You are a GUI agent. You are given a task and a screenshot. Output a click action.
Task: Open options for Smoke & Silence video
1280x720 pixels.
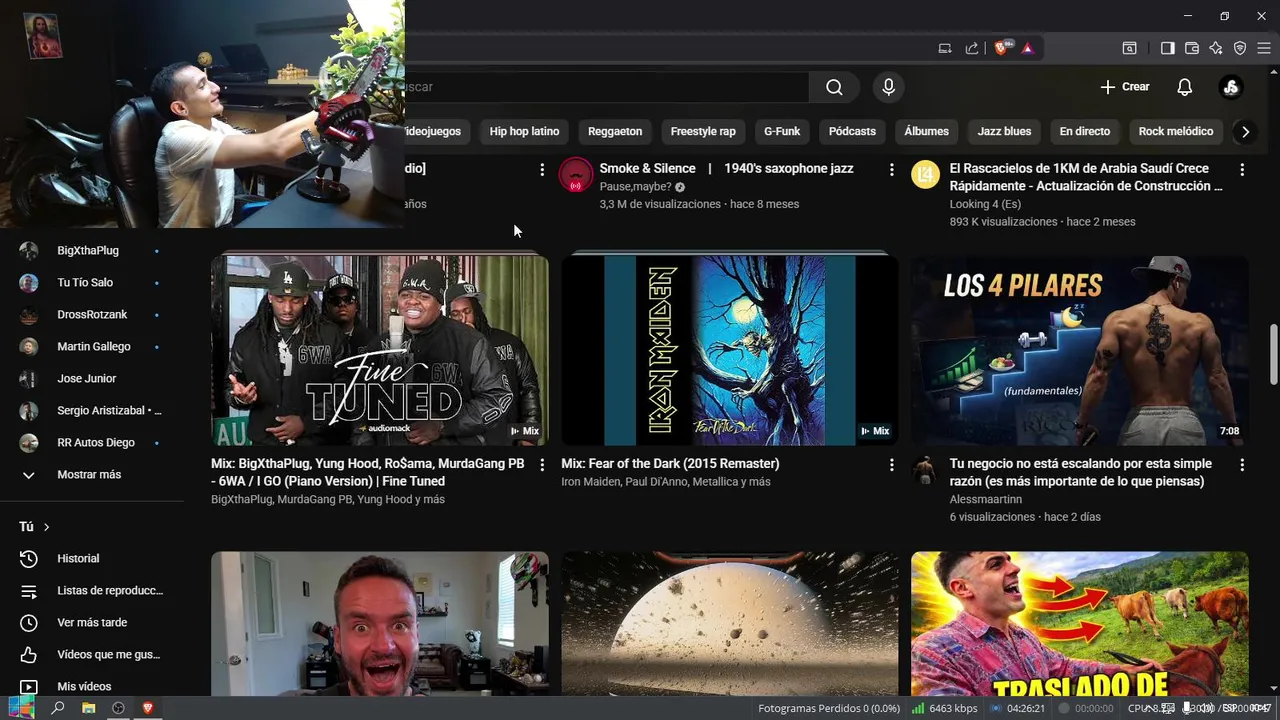click(891, 170)
